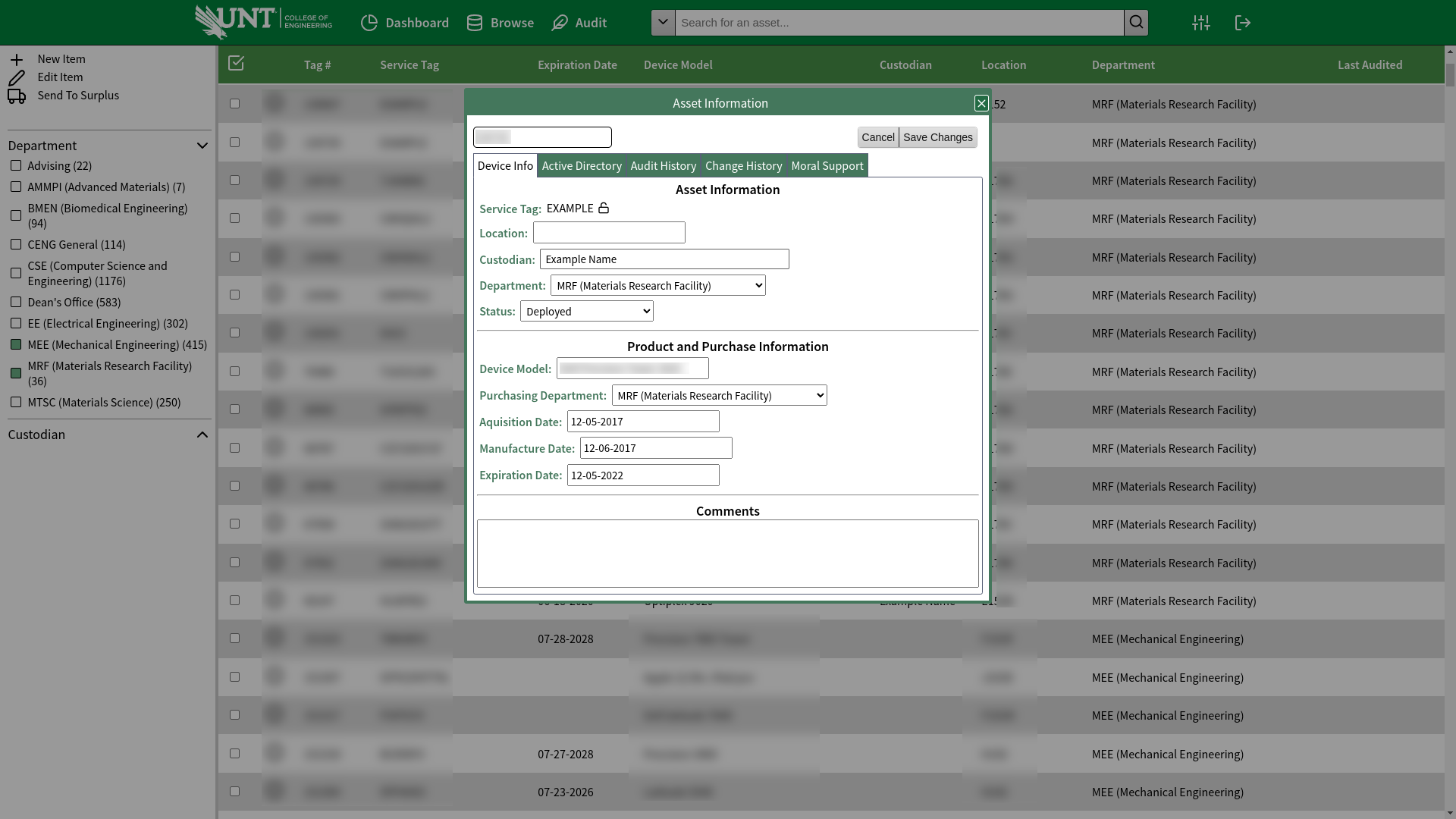Open the Browse page
Screen dimensions: 1456x819
(500, 23)
